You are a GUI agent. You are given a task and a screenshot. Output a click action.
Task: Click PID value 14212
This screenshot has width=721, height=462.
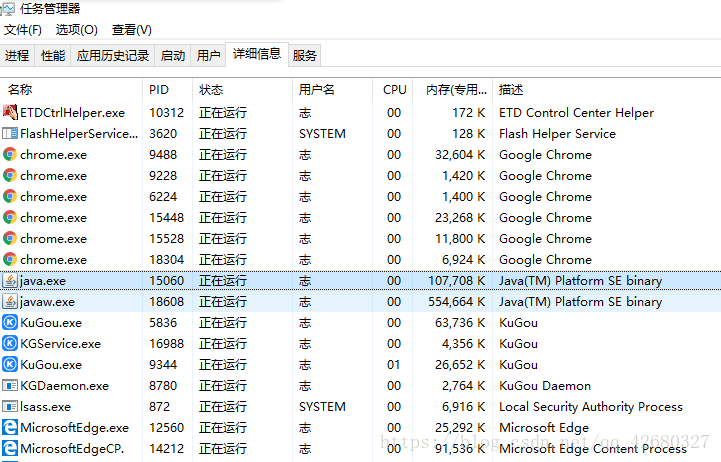[x=166, y=449]
